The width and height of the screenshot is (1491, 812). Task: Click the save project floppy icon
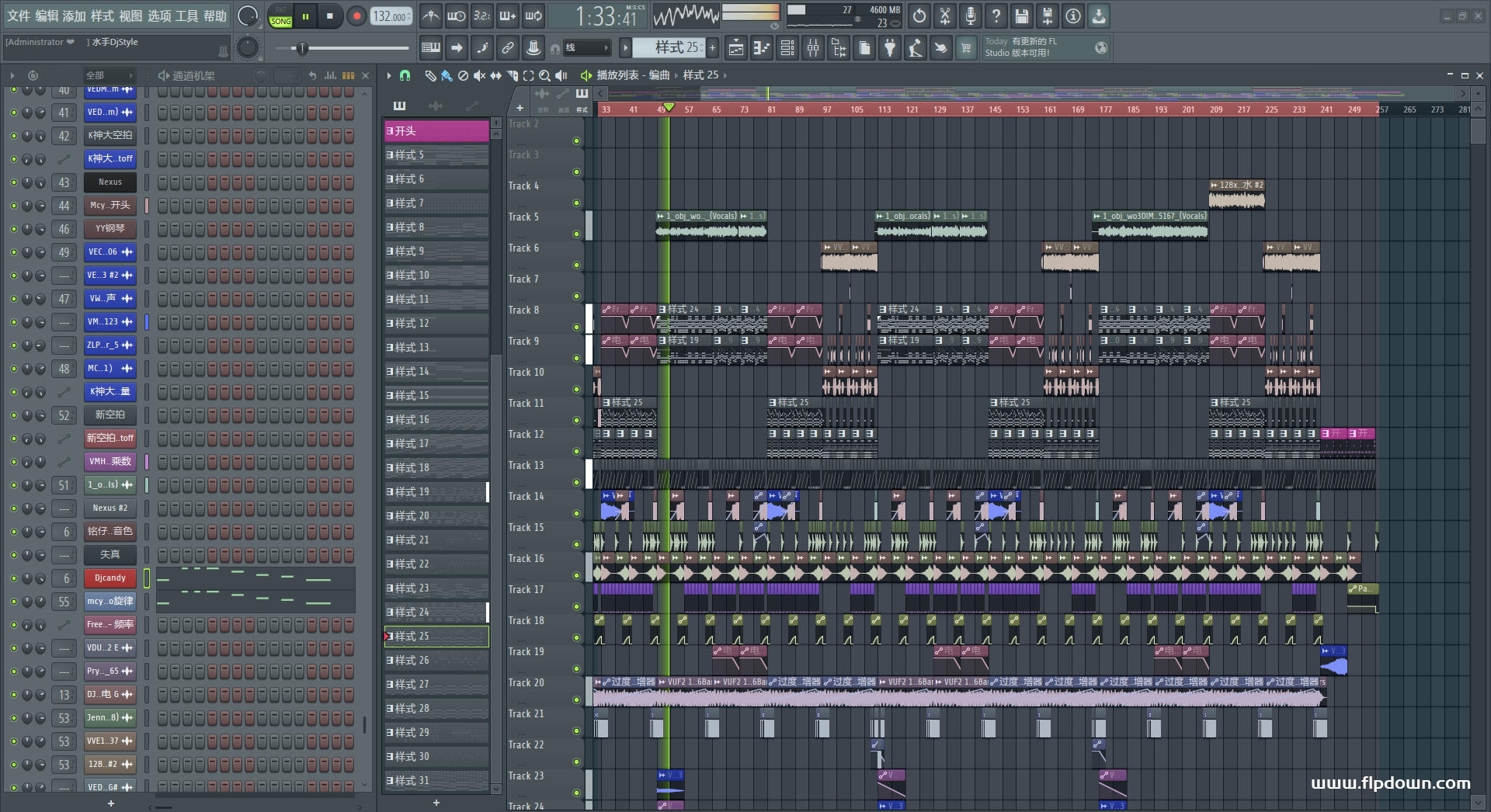click(x=1022, y=16)
